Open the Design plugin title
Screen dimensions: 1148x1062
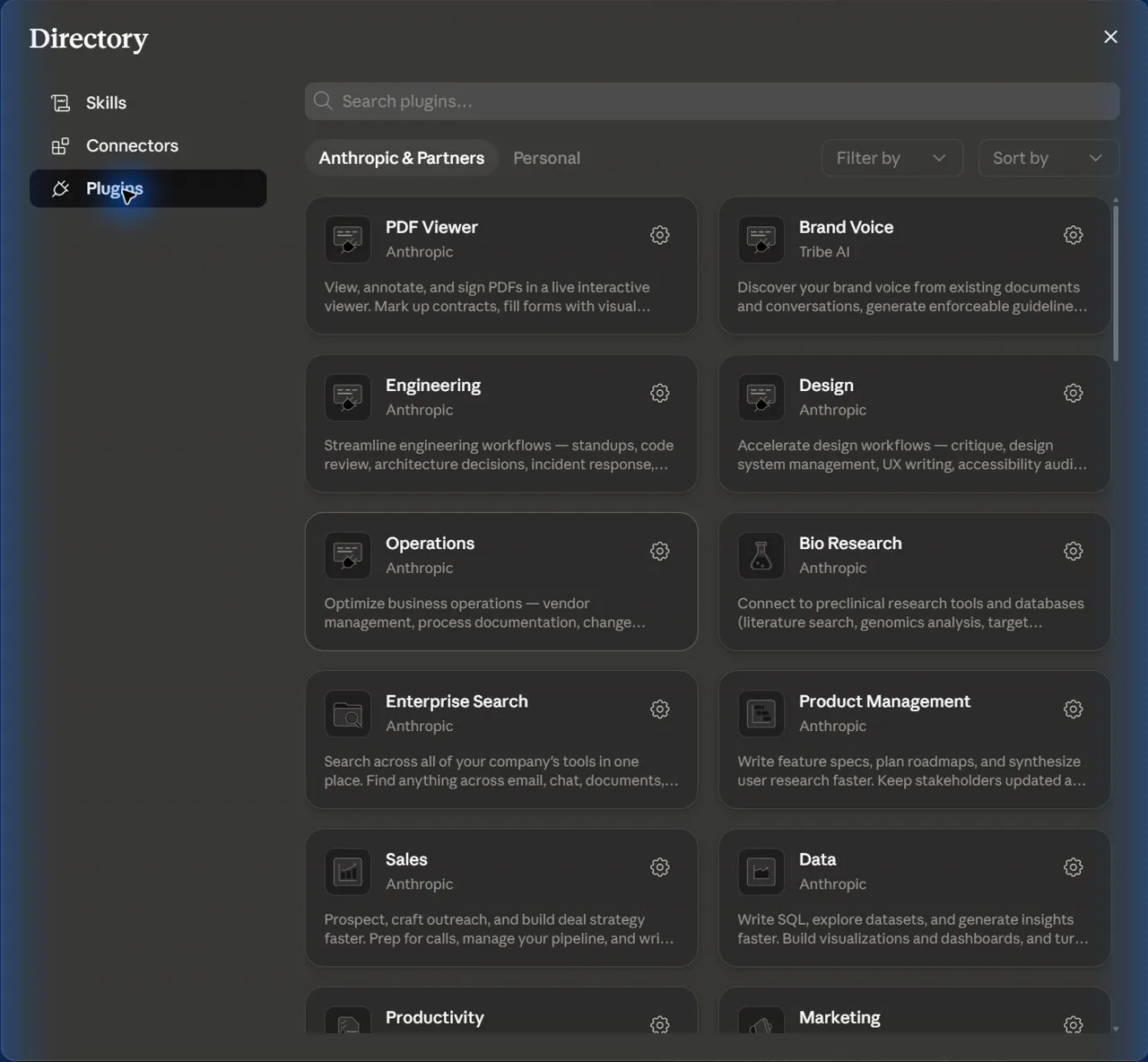tap(826, 386)
